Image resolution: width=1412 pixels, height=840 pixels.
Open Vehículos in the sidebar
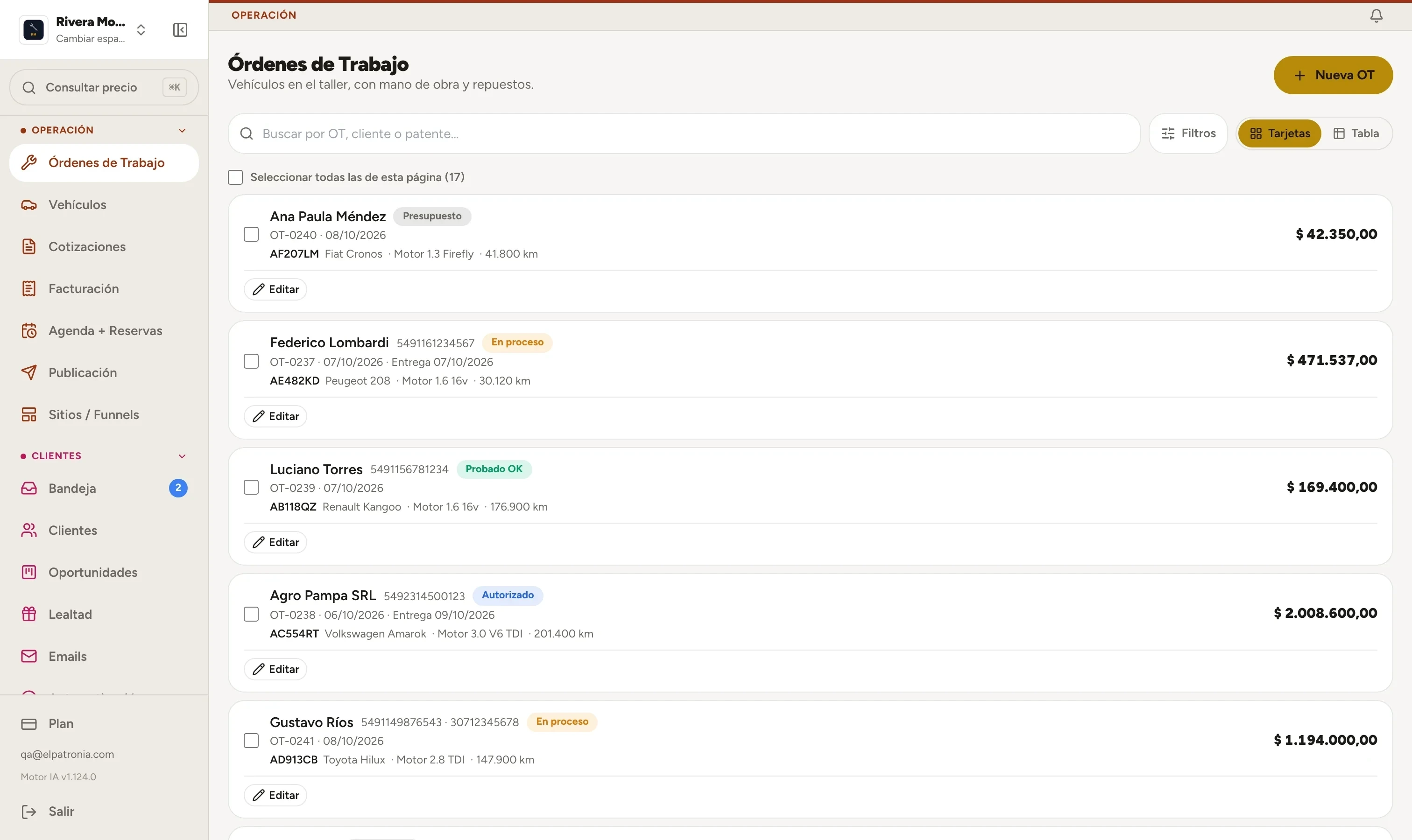point(104,204)
